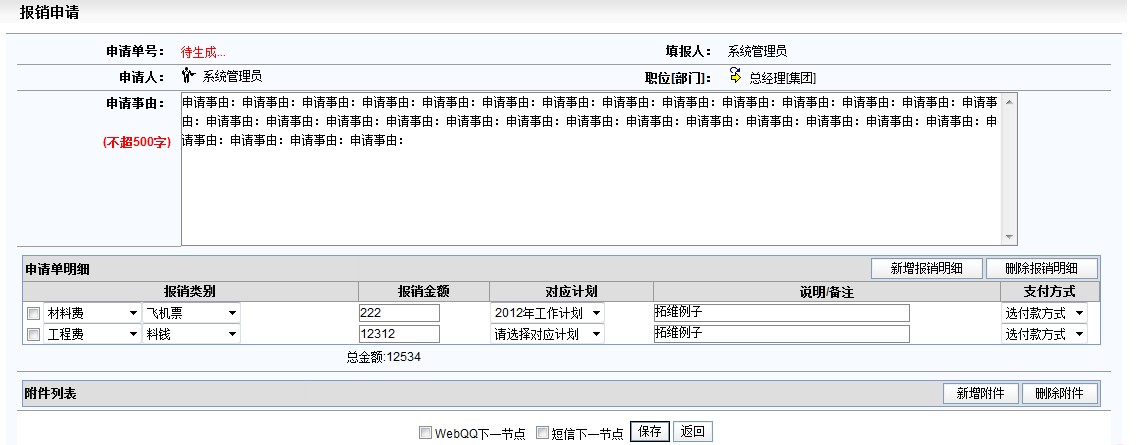Click the 返回 button
This screenshot has width=1142, height=445.
click(692, 432)
